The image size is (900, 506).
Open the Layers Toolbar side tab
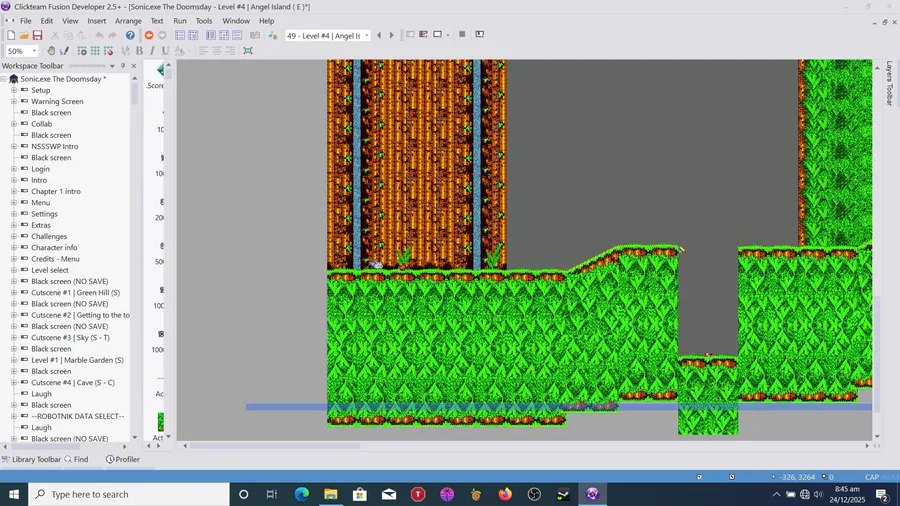889,83
